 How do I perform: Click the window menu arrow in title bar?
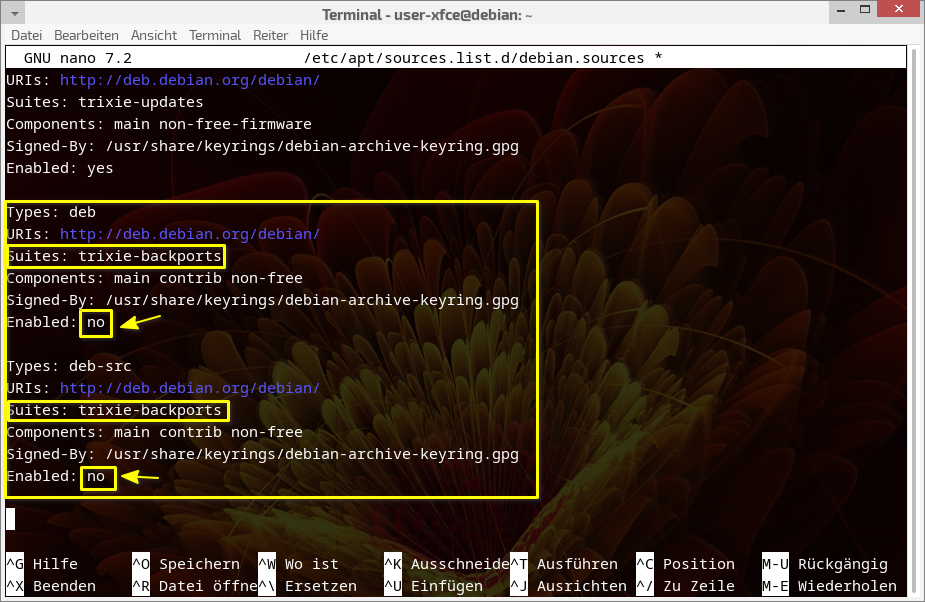pos(15,13)
